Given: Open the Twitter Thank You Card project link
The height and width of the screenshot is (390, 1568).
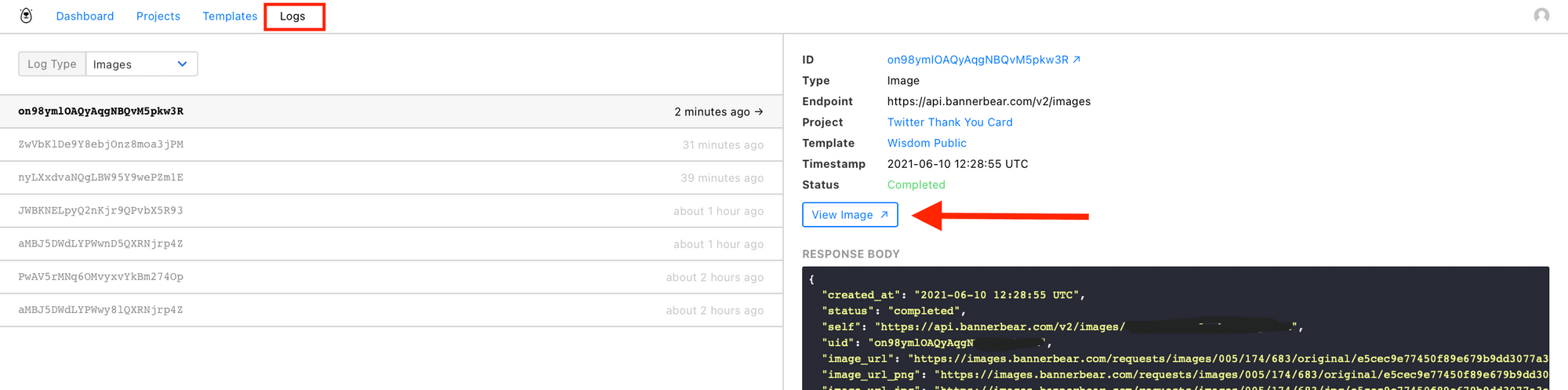Looking at the screenshot, I should (950, 122).
